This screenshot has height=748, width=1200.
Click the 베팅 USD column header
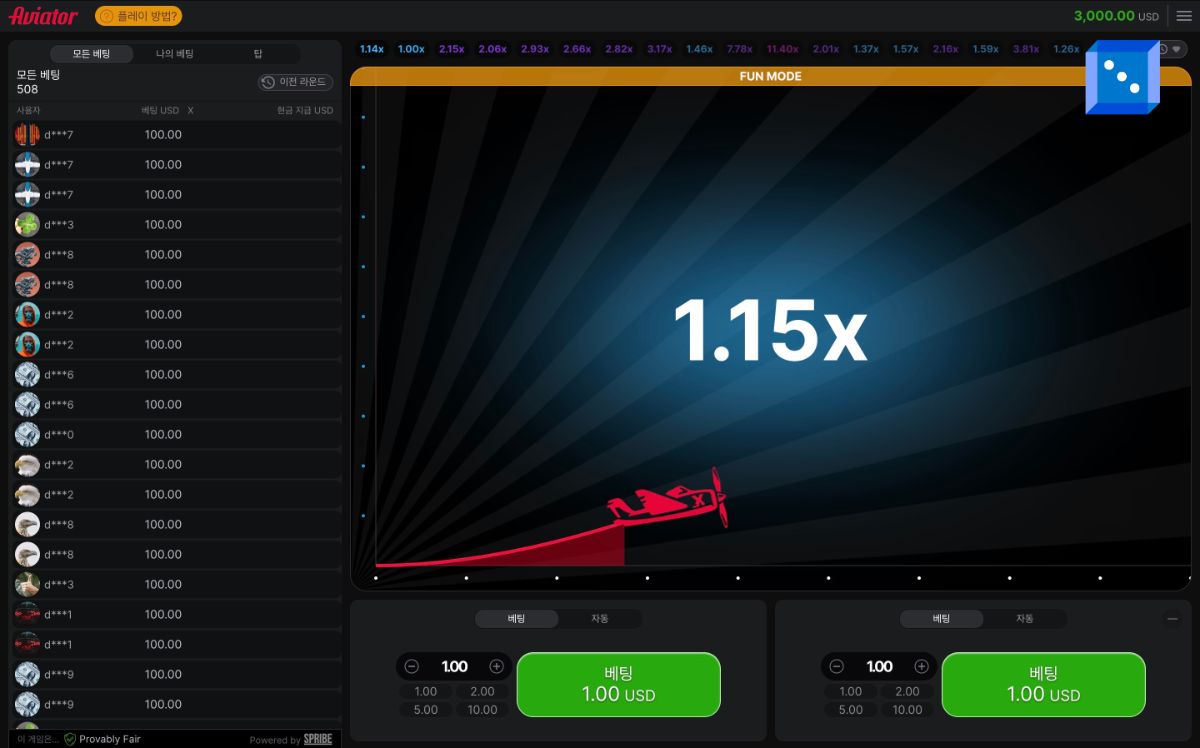click(x=160, y=110)
